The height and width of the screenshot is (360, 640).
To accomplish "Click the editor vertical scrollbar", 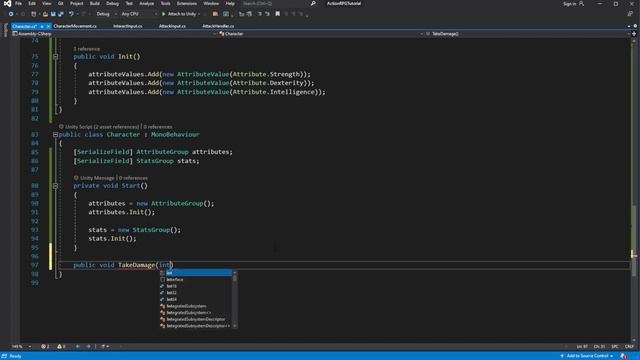I will point(634,189).
